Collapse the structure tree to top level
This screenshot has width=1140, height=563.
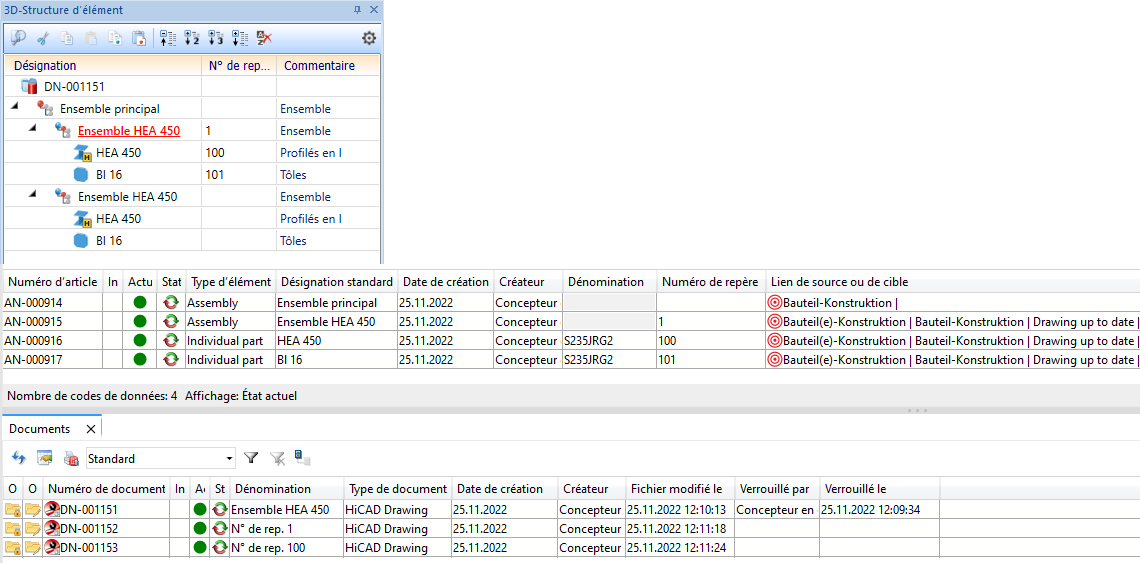(x=167, y=38)
